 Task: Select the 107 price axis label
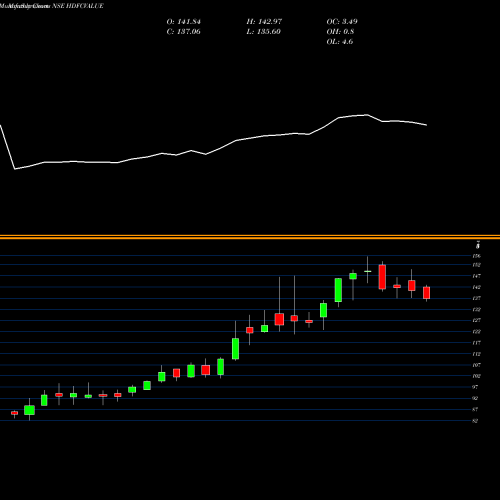coord(477,365)
